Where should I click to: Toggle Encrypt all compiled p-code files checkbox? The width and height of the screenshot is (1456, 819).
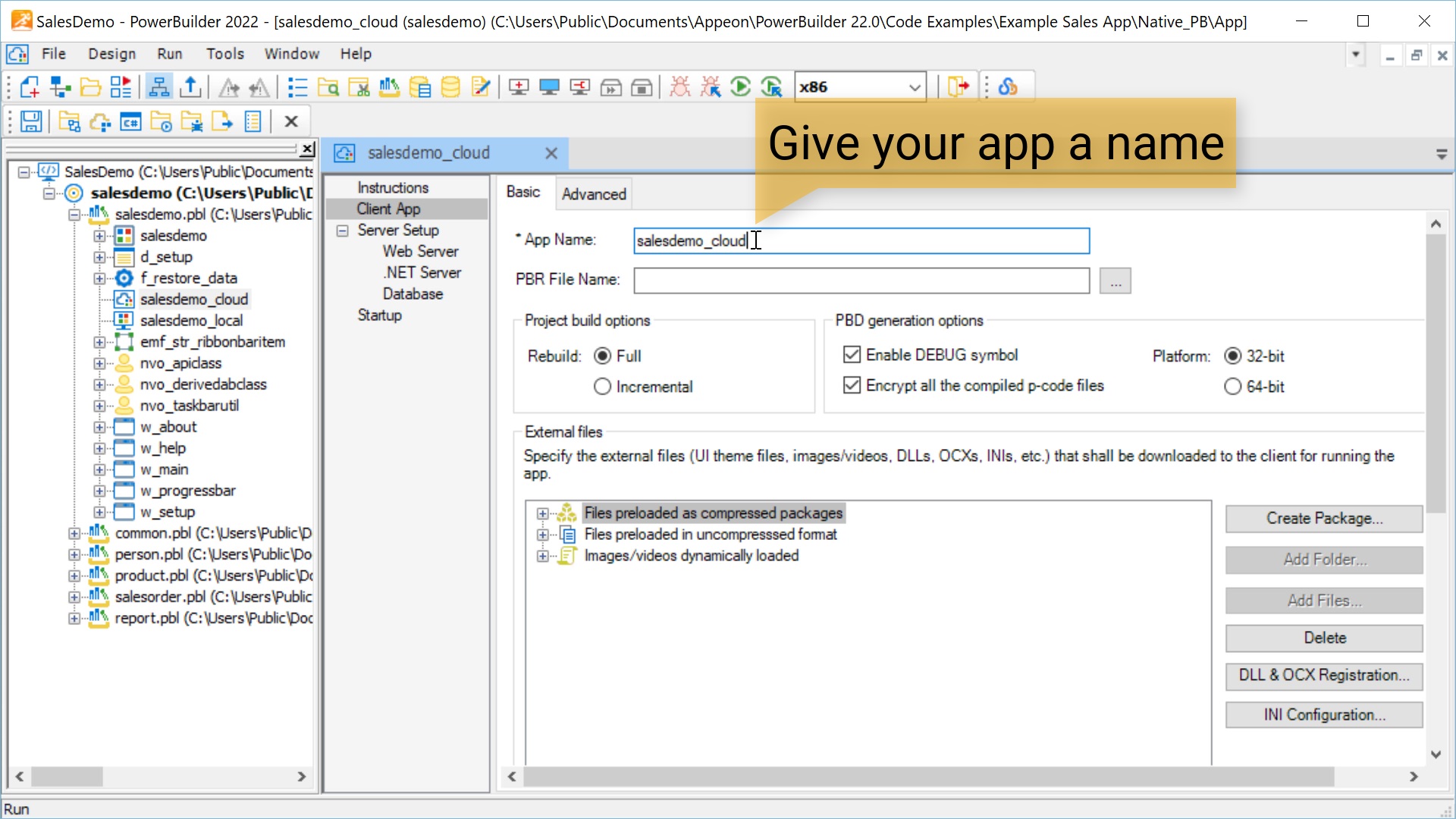pyautogui.click(x=852, y=385)
